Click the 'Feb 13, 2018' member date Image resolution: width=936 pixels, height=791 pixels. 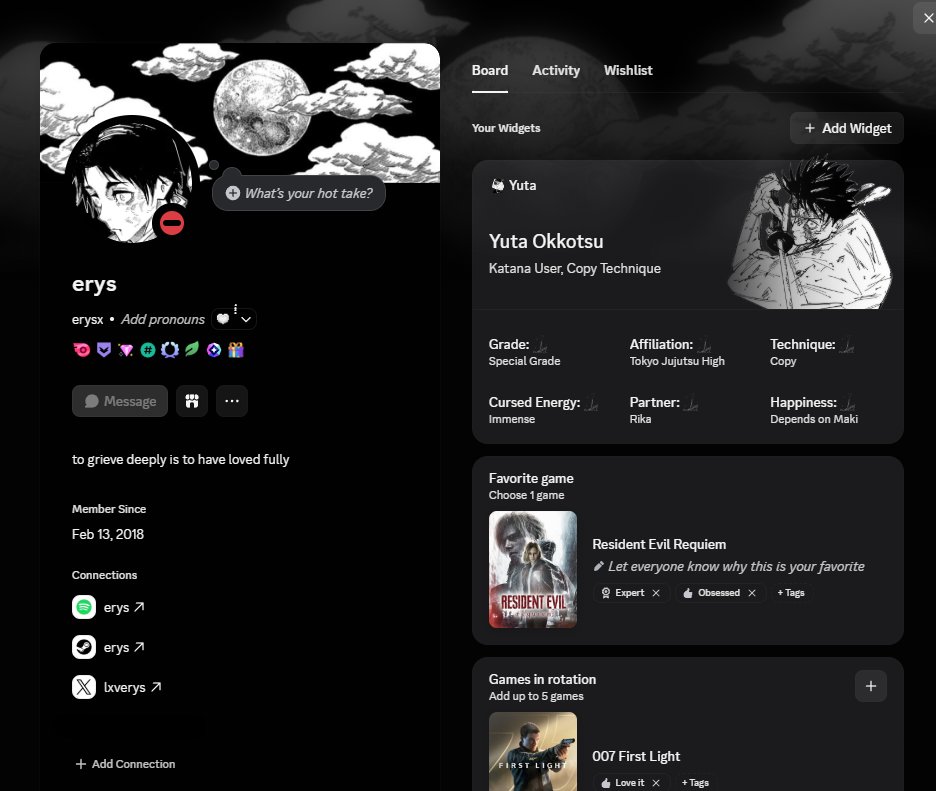[x=108, y=534]
